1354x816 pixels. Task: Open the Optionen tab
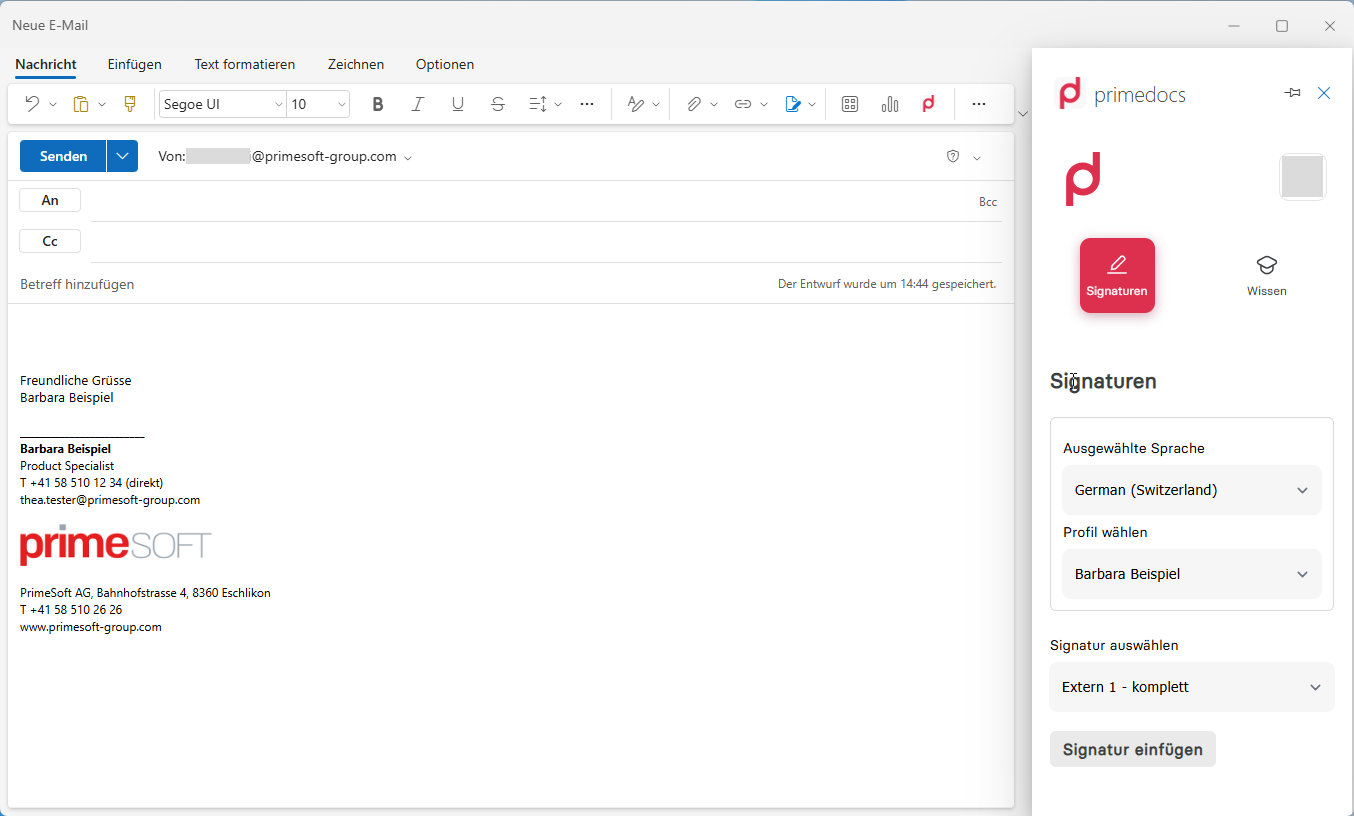coord(445,64)
